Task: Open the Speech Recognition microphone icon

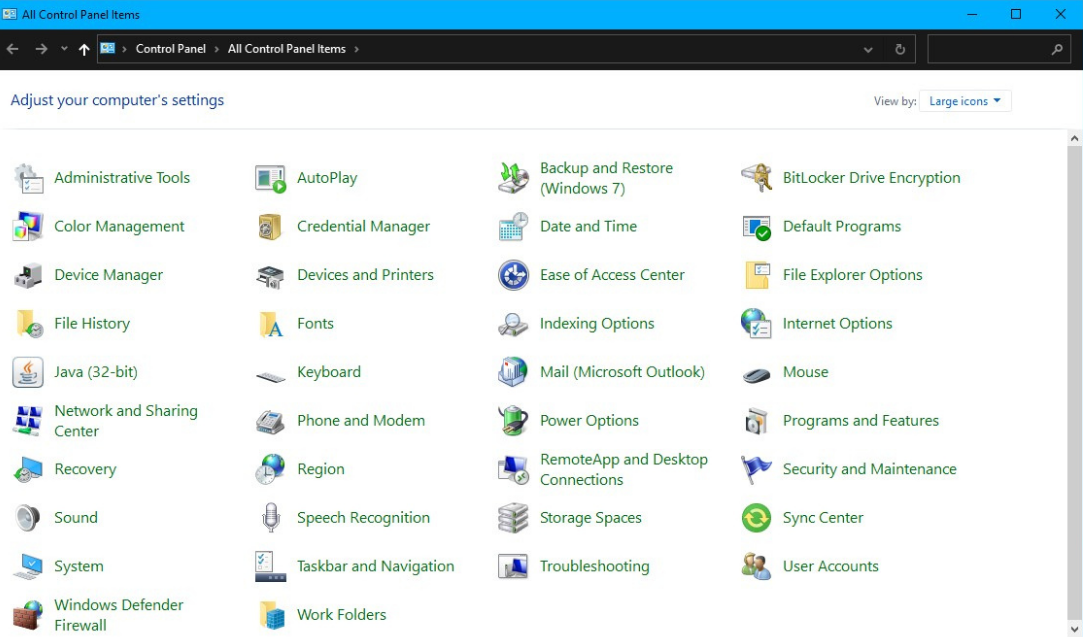Action: point(271,517)
